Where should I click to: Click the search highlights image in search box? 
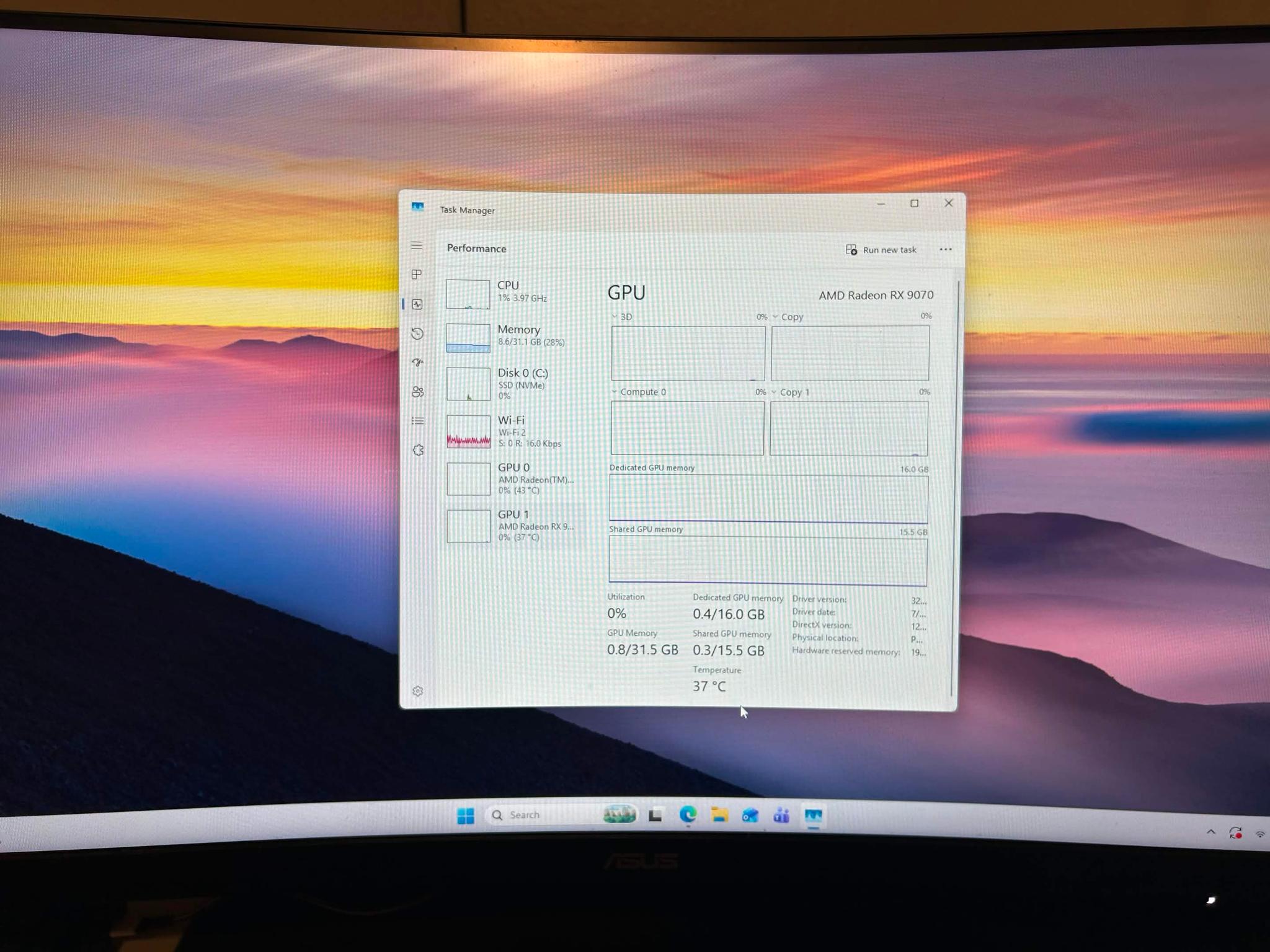coord(619,814)
